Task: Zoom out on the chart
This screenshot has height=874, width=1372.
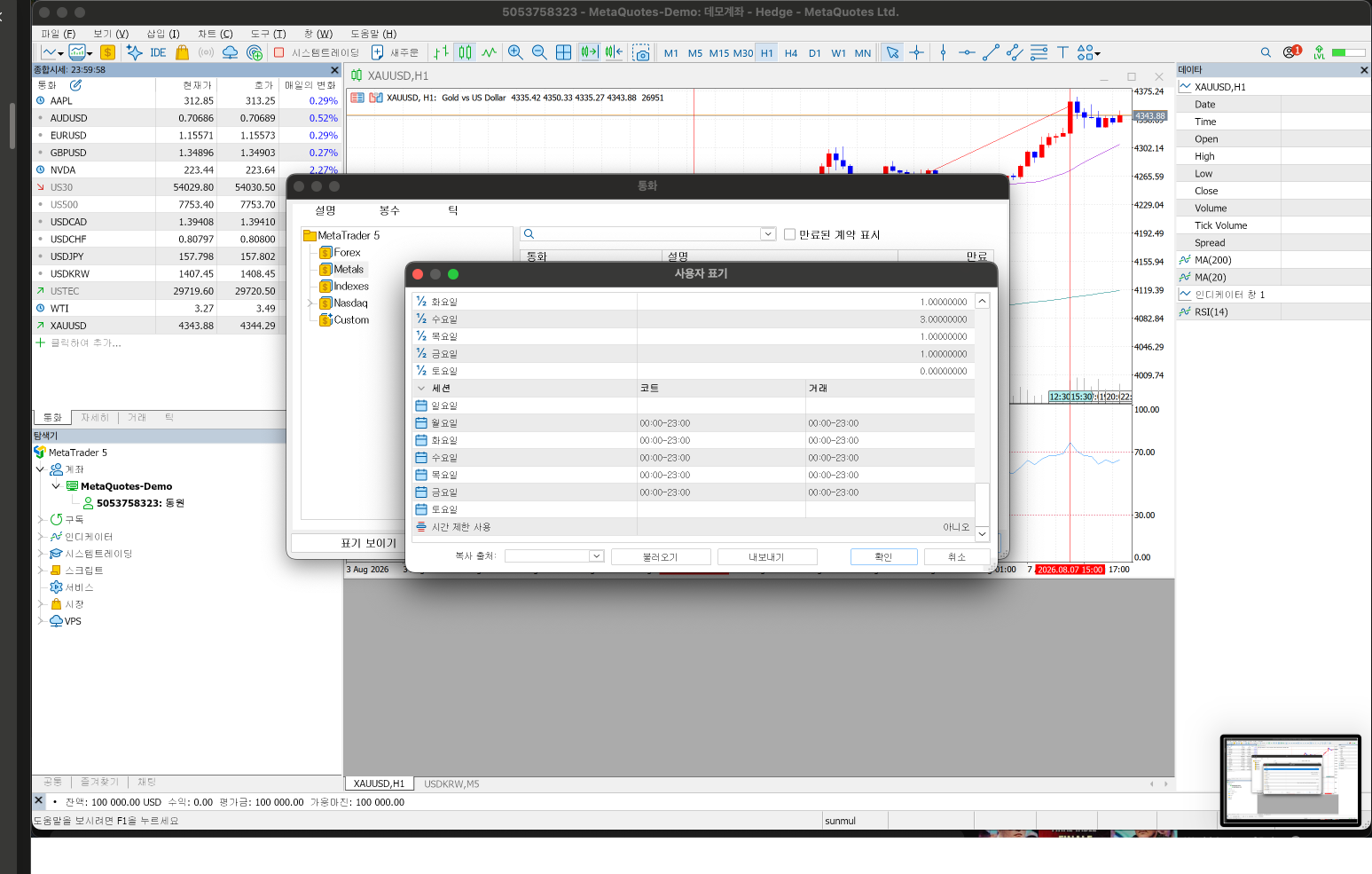Action: coord(539,52)
